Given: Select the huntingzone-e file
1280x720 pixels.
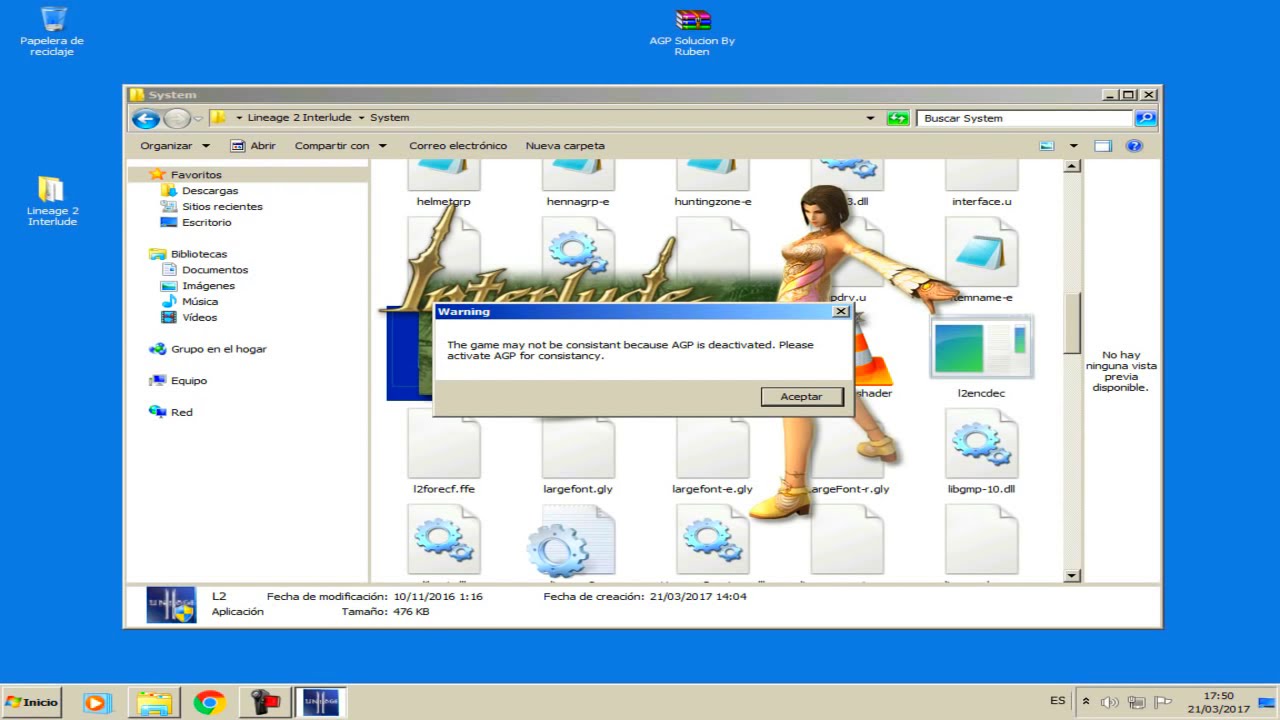Looking at the screenshot, I should [712, 183].
